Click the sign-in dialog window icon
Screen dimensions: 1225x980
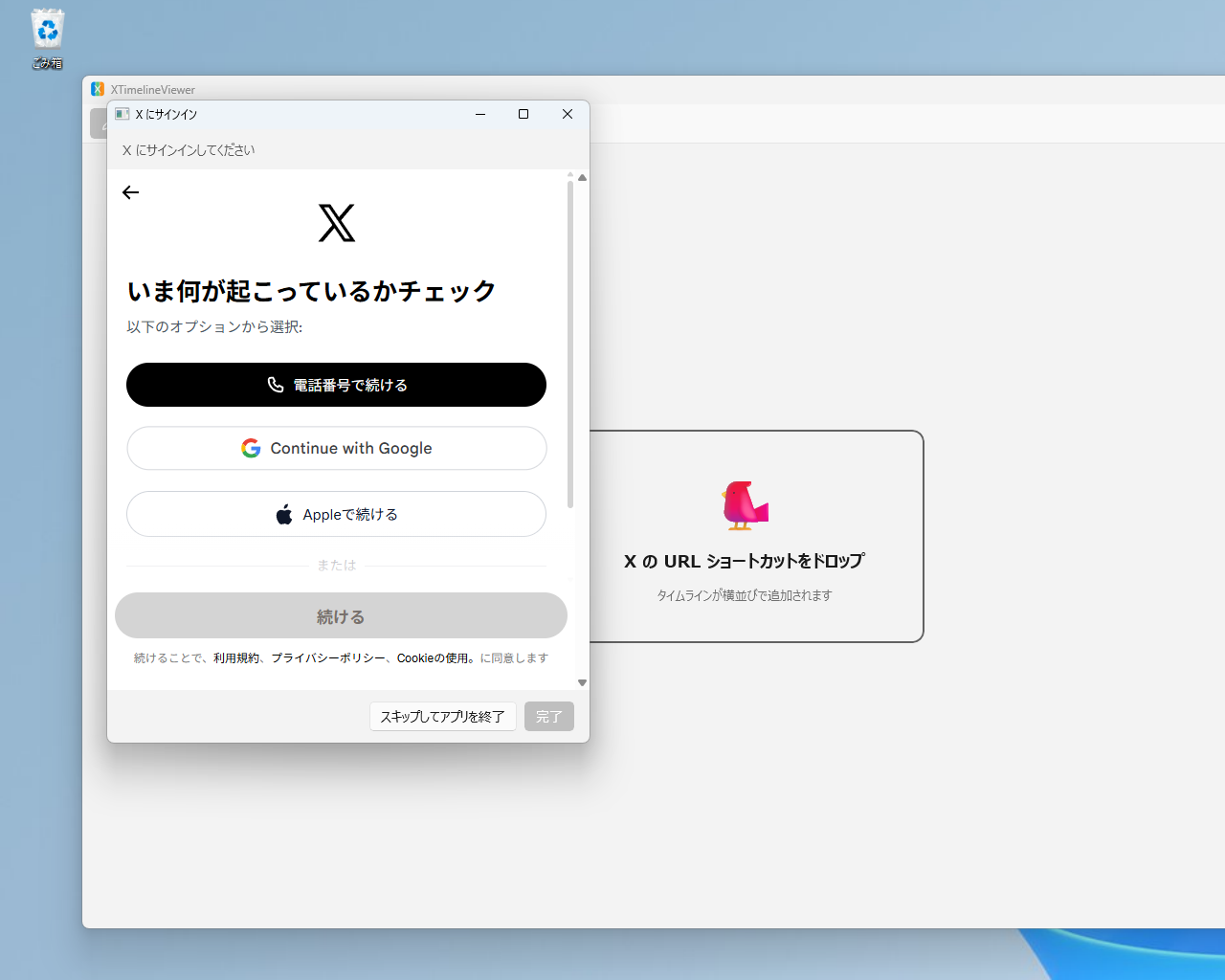[x=122, y=114]
